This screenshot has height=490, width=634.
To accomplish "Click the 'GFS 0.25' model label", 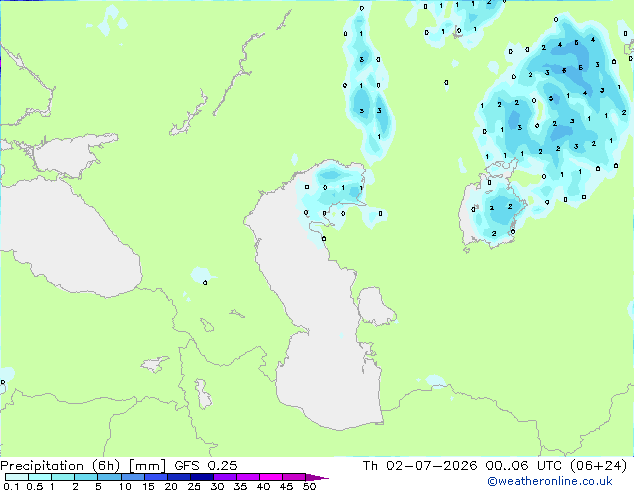I will [x=206, y=466].
